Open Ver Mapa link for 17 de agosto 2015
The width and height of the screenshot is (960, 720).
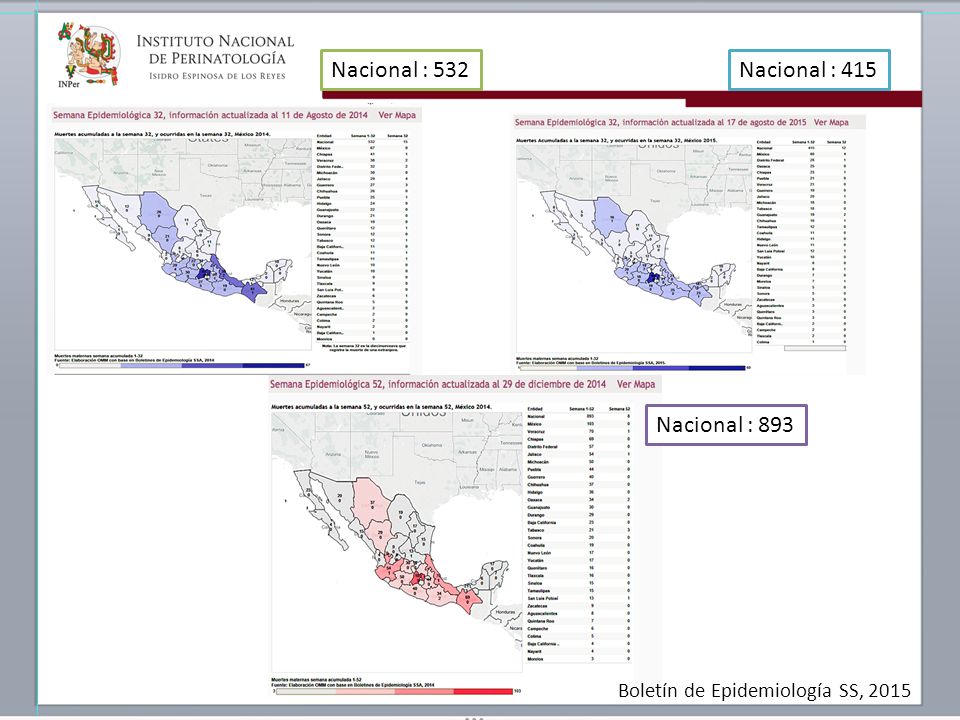(x=831, y=122)
